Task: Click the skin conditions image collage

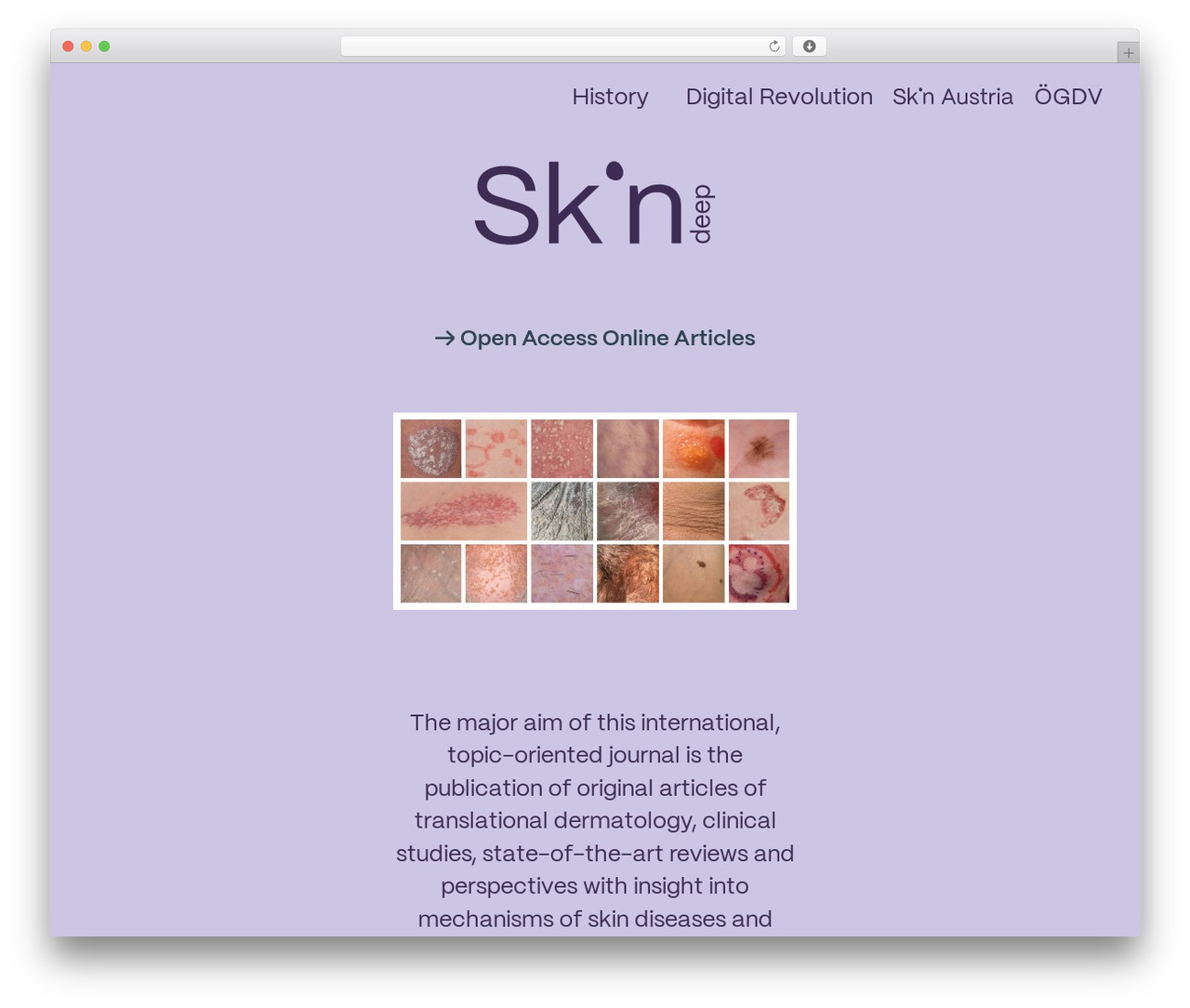Action: pos(595,511)
